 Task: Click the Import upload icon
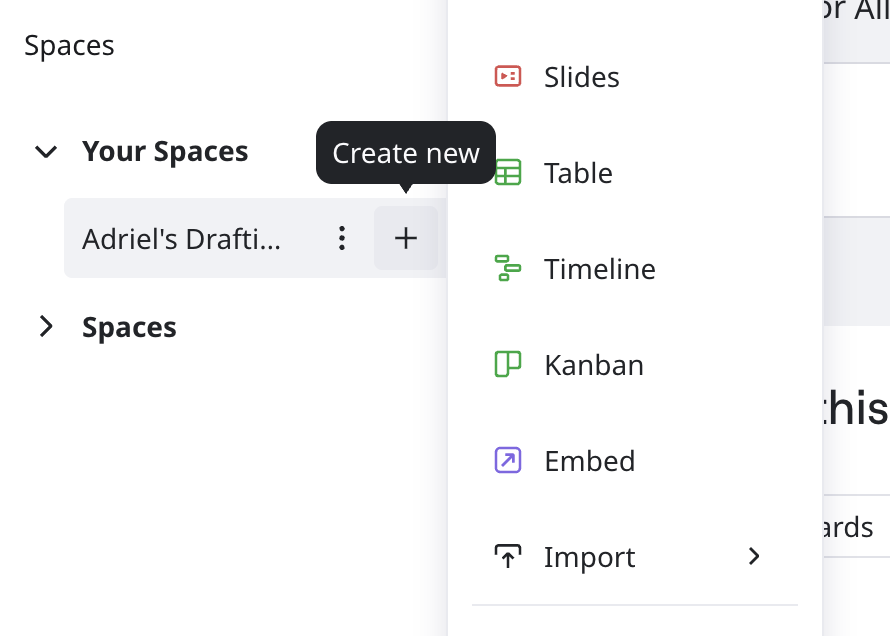pyautogui.click(x=508, y=556)
